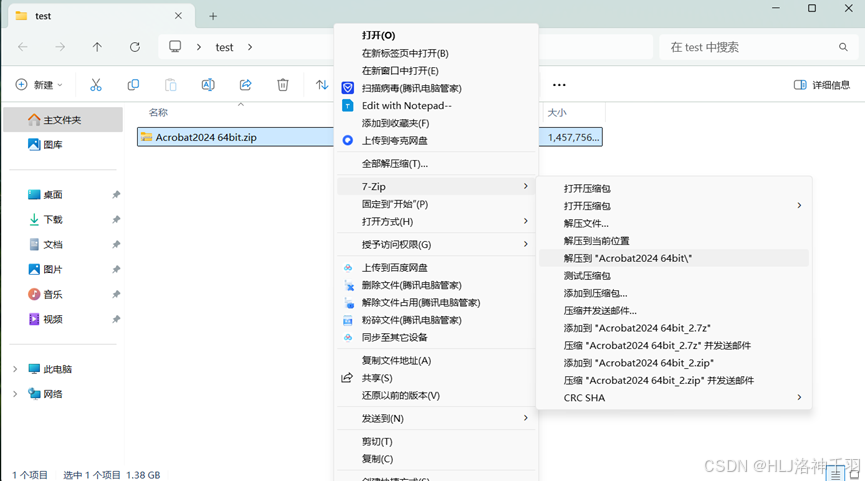Go back with the left arrow

coord(23,47)
